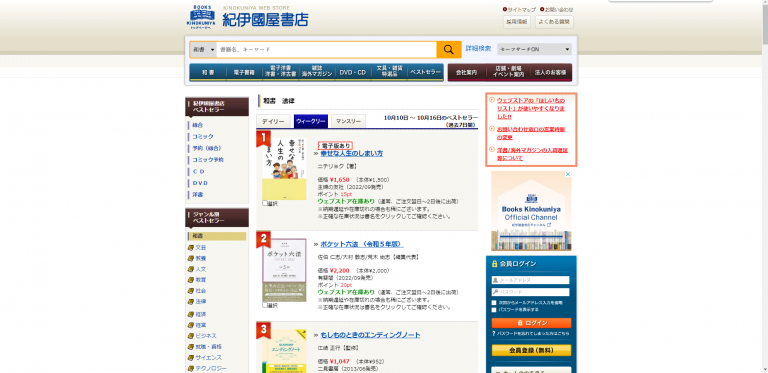The image size is (768, 373).
Task: Open the 和書 search category dropdown
Action: click(x=203, y=49)
